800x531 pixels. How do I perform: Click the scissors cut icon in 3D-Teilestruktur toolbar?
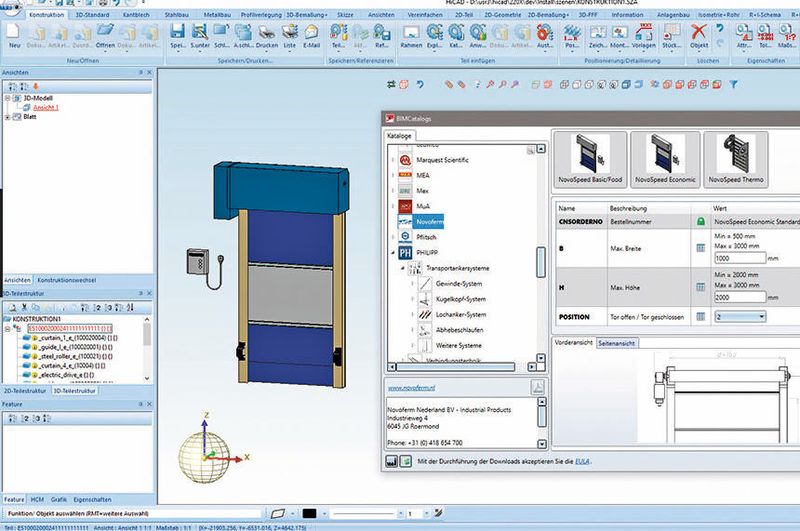23,308
